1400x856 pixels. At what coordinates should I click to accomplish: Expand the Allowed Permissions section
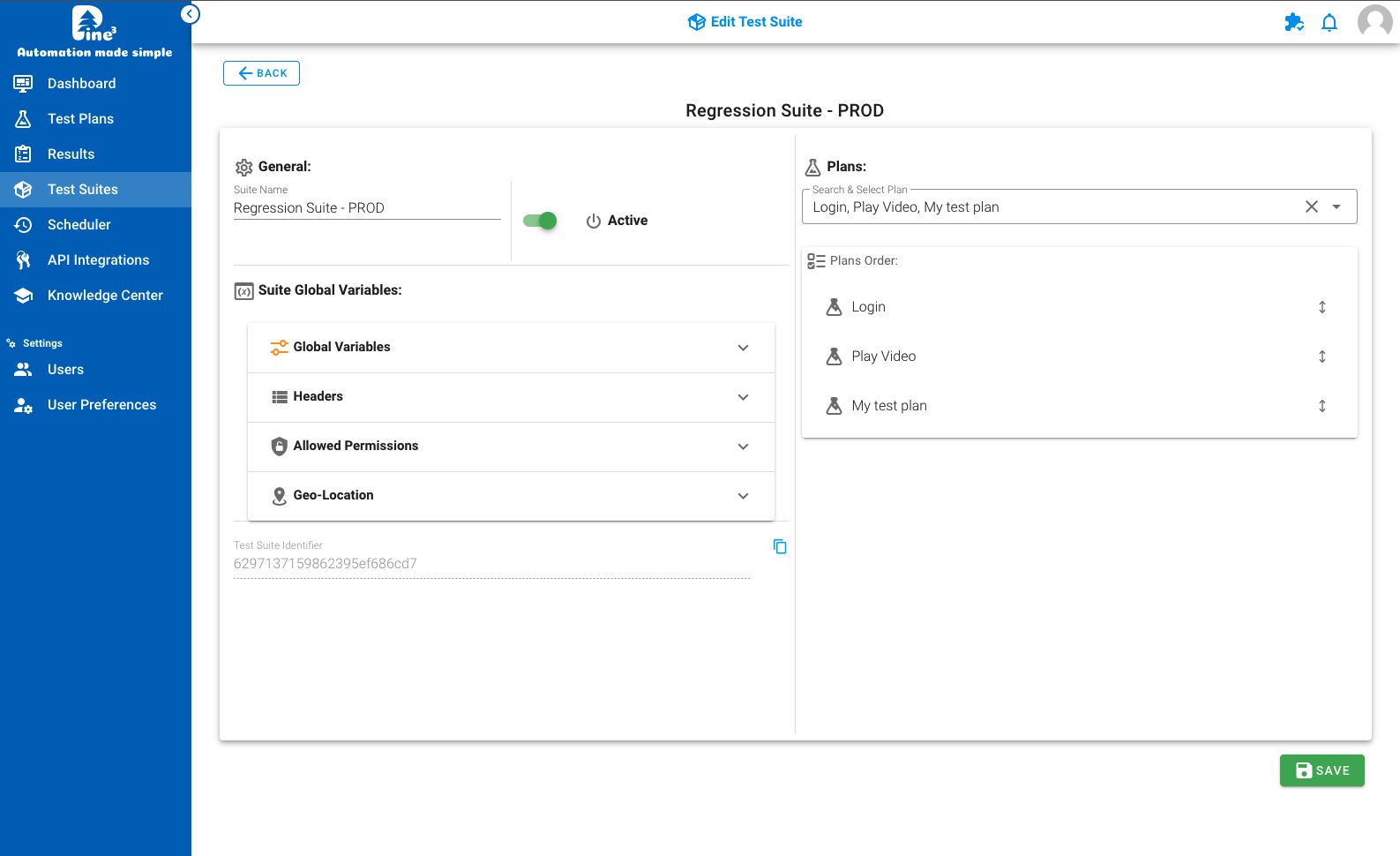coord(743,447)
